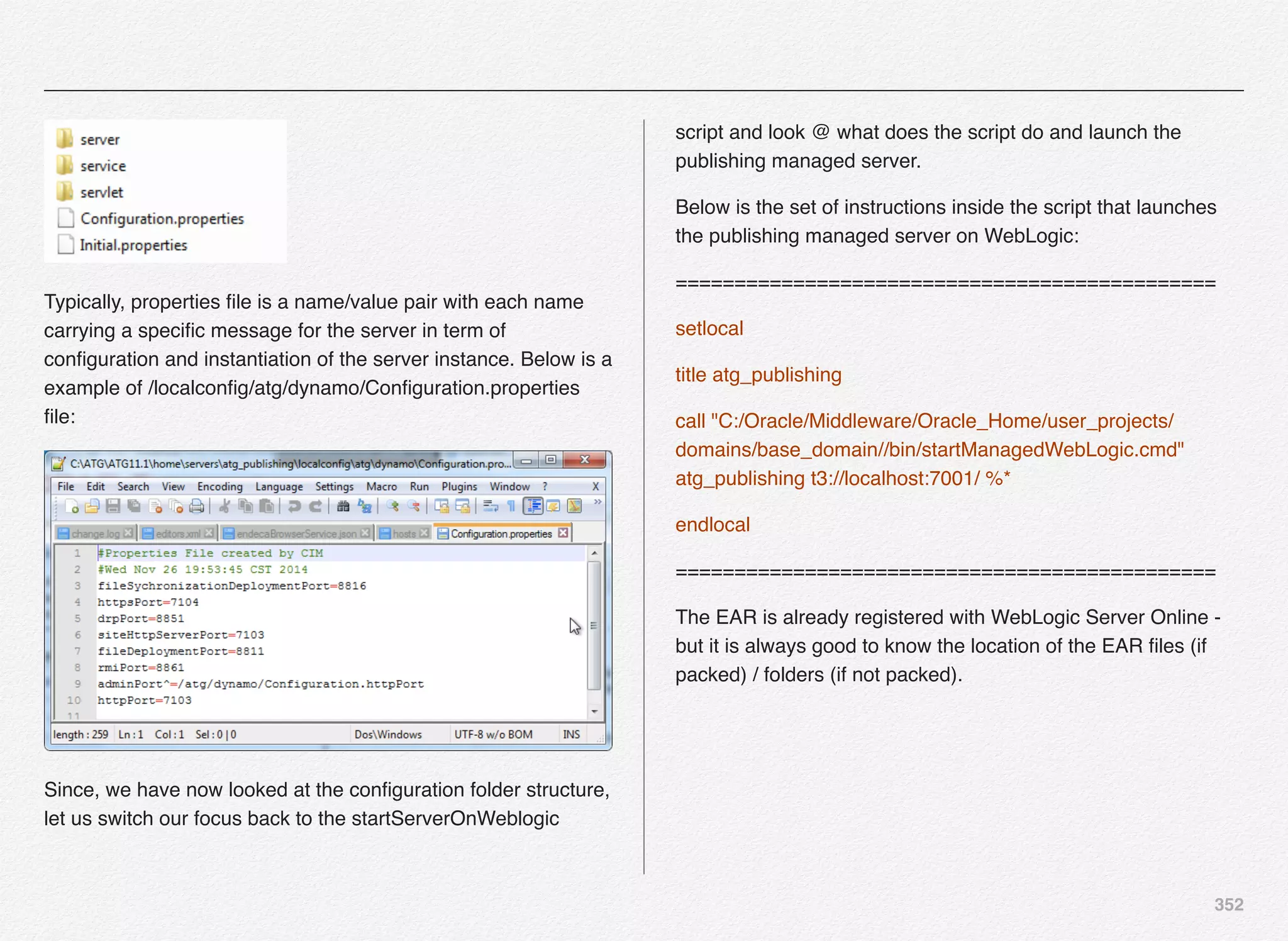Image resolution: width=1288 pixels, height=941 pixels.
Task: Click line 'drpPort=8851' in editor
Action: click(x=141, y=618)
